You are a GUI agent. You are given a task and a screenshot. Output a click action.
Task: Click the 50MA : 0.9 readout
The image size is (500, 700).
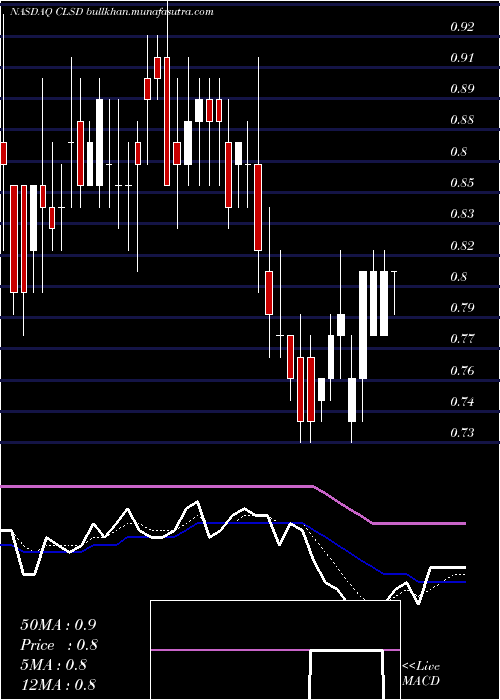(58, 625)
